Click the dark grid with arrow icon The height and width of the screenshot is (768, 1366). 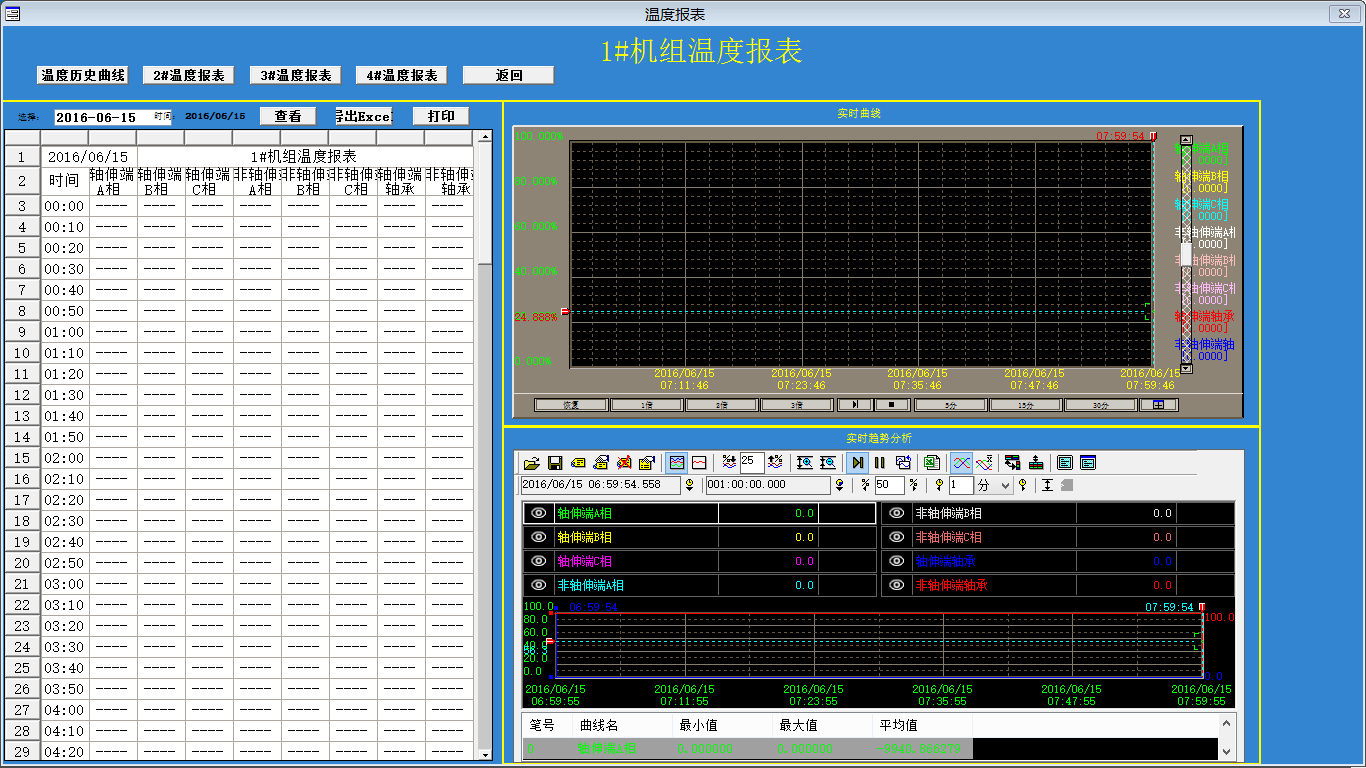[x=1013, y=463]
